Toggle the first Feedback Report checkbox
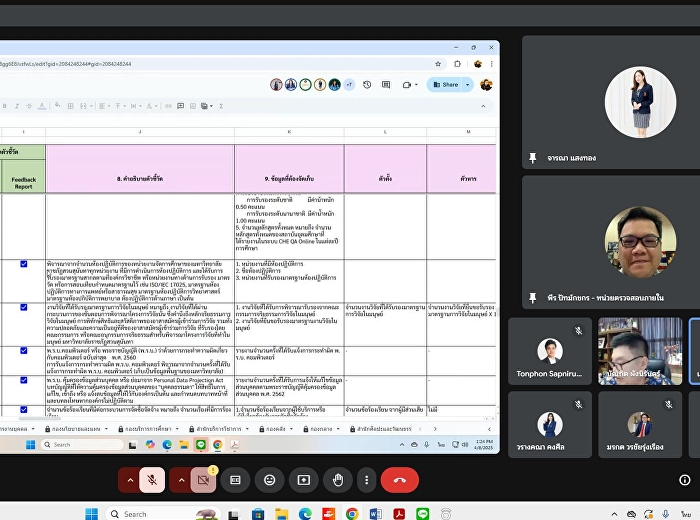700x520 pixels. [x=24, y=264]
